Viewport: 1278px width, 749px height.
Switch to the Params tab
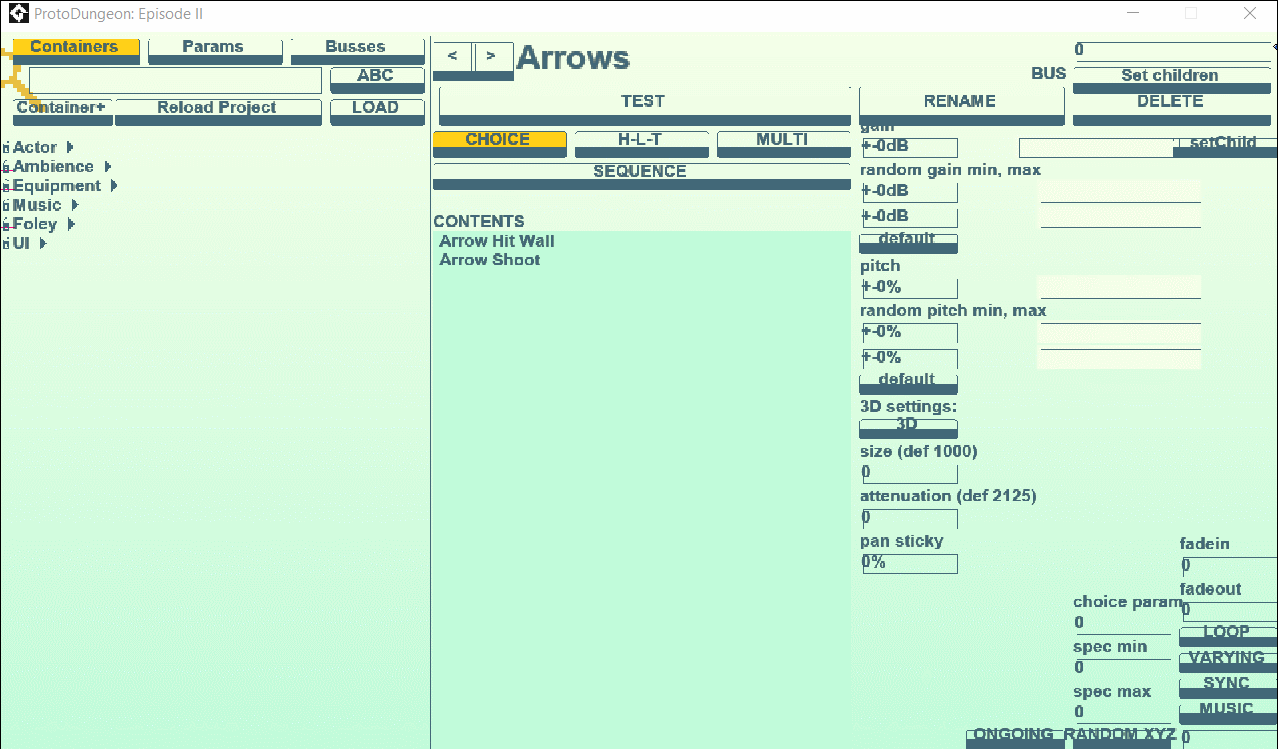point(215,51)
